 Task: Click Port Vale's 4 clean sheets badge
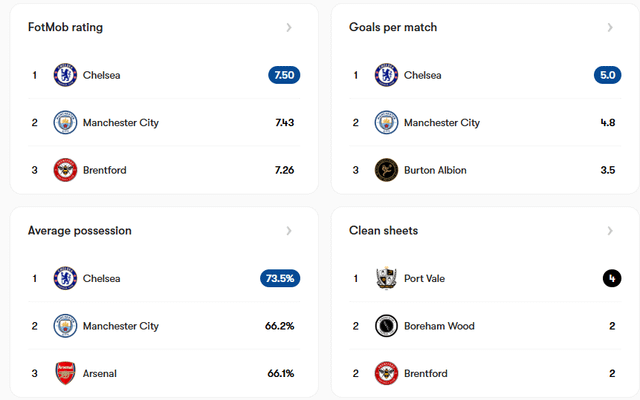[612, 278]
